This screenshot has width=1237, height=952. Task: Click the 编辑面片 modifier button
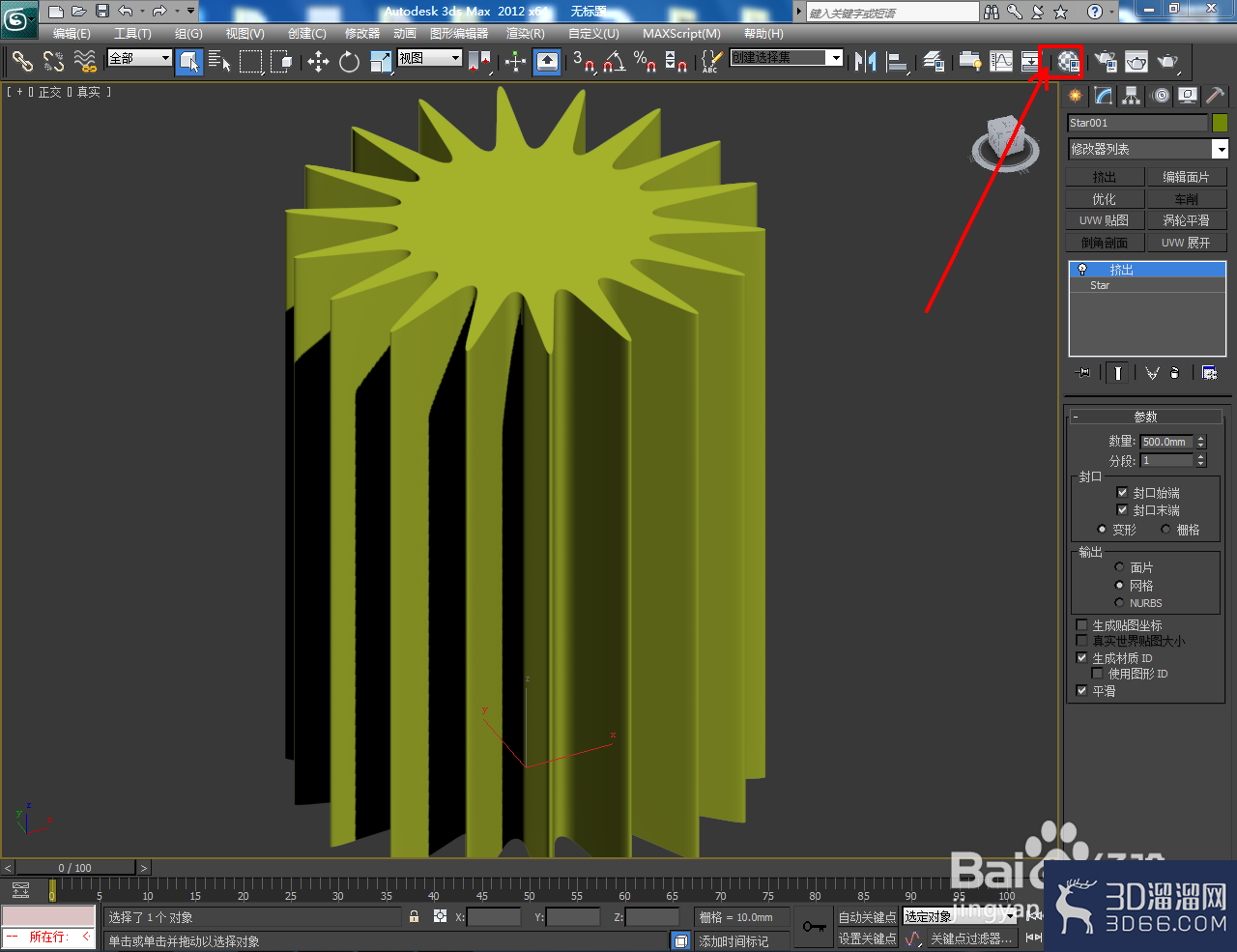(1186, 177)
